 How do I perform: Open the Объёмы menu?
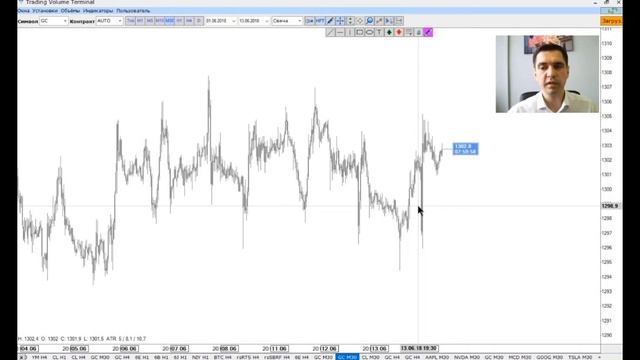pyautogui.click(x=70, y=11)
